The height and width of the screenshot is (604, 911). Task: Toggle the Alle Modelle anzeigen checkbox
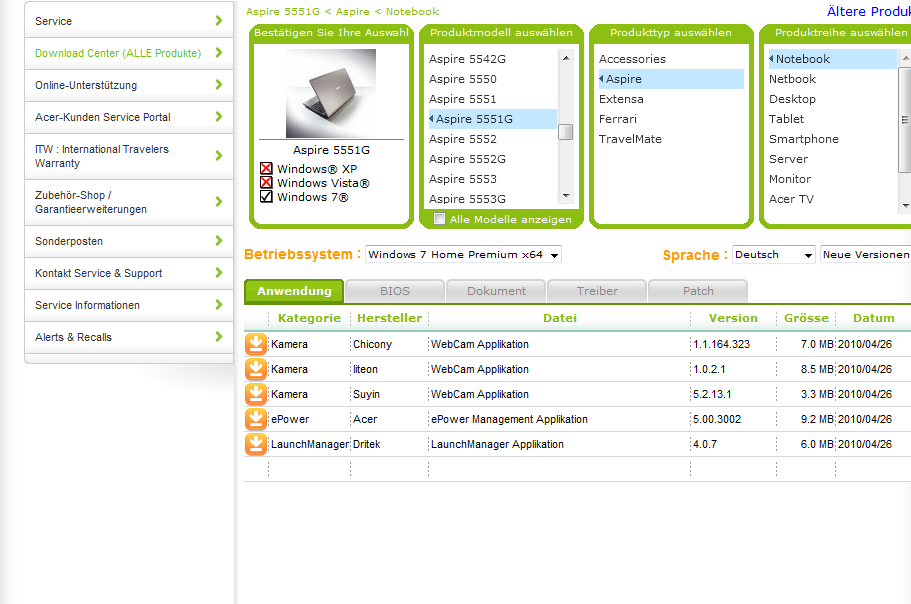click(440, 219)
